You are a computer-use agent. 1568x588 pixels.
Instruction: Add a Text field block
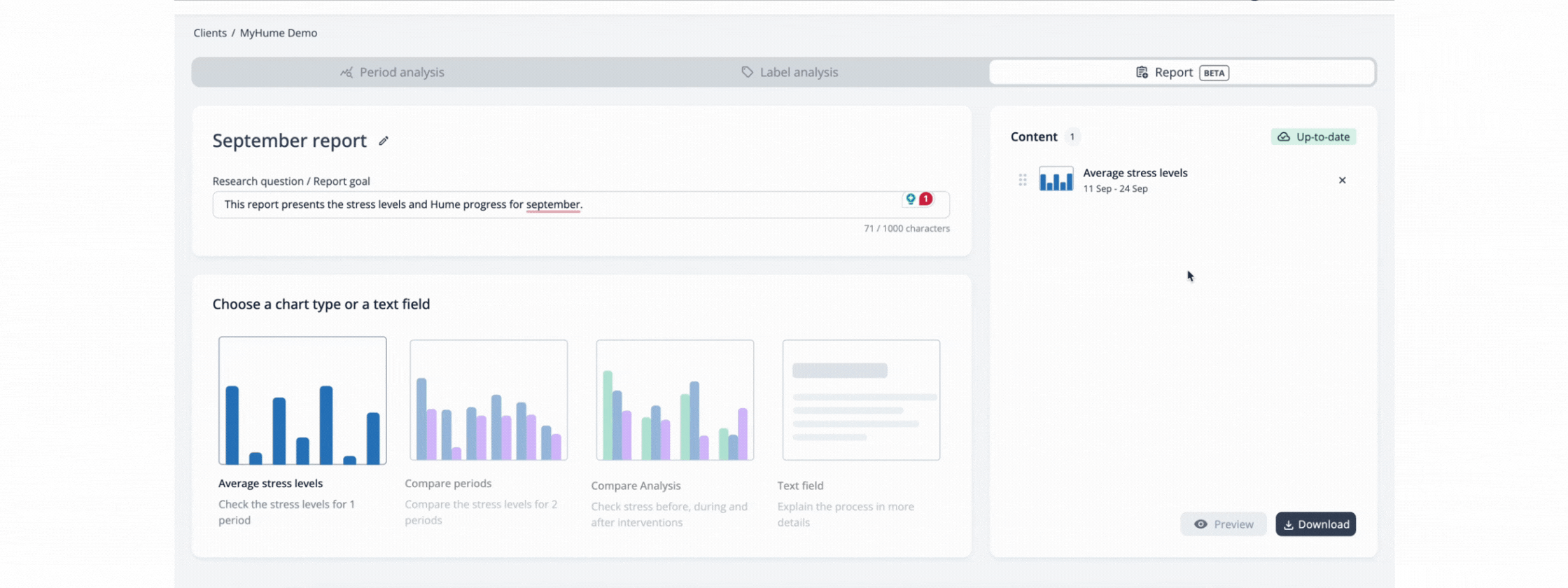[860, 400]
